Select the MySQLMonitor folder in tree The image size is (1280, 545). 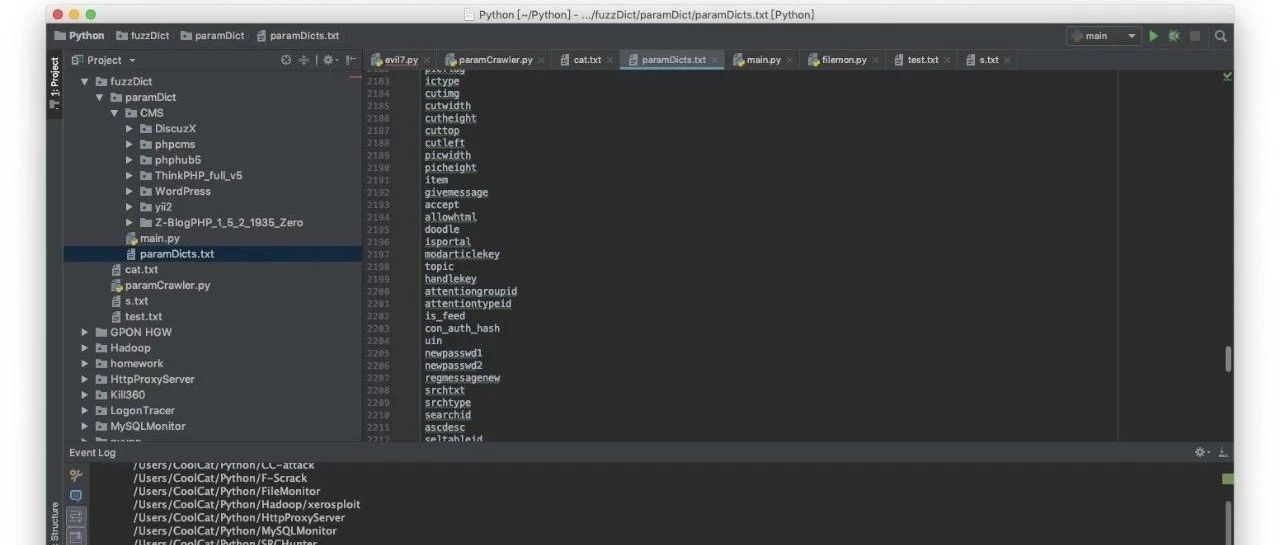tap(140, 426)
